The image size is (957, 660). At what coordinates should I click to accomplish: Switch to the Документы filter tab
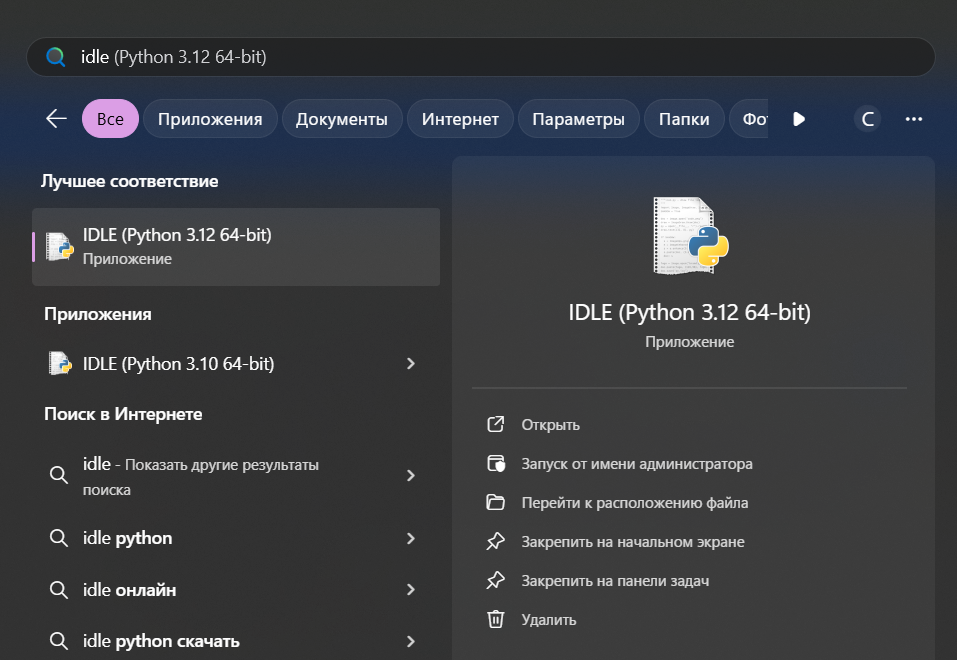(342, 119)
